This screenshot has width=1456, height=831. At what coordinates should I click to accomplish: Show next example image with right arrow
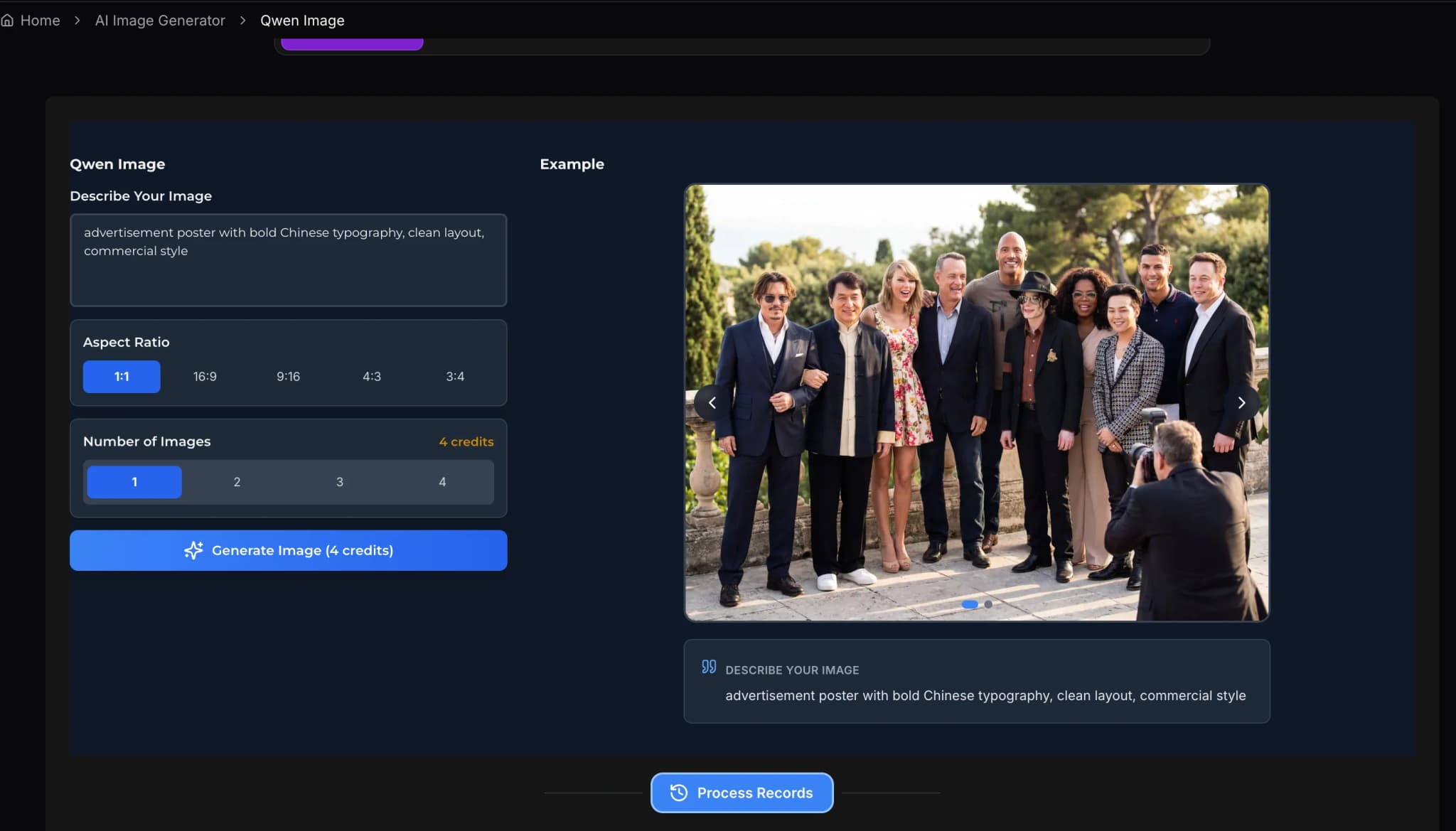[1241, 403]
